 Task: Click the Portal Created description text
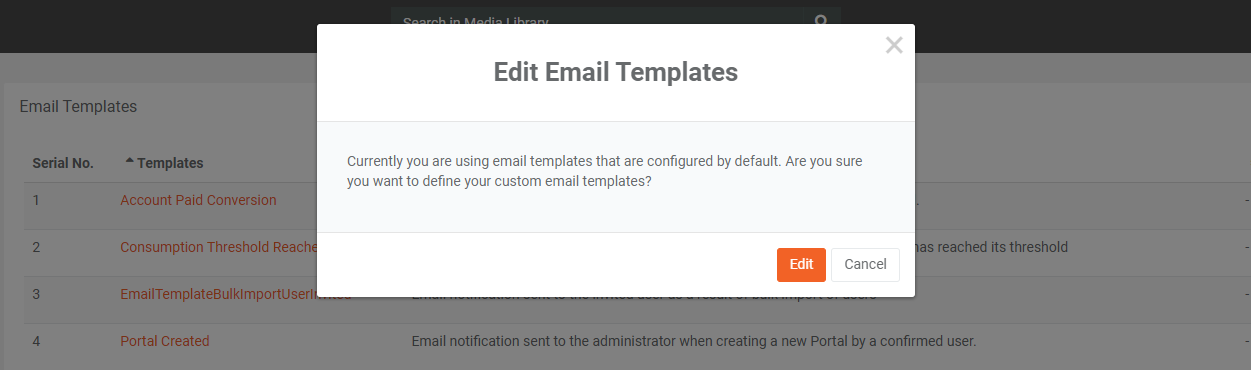694,341
